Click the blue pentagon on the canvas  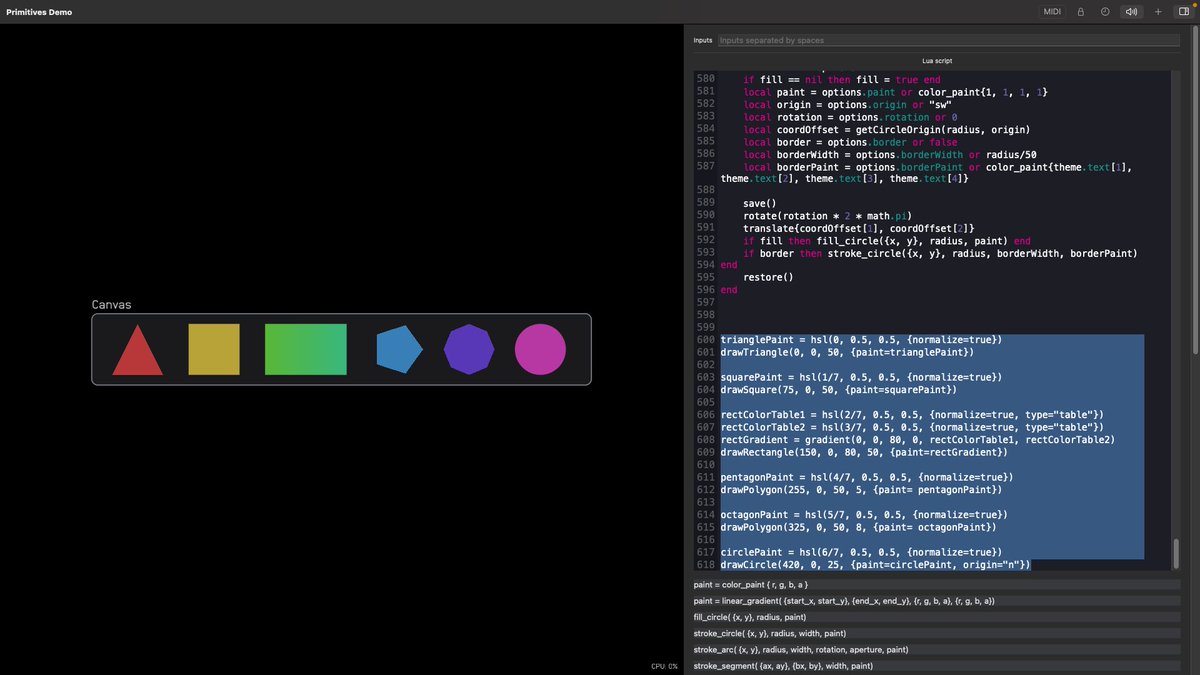click(x=399, y=350)
